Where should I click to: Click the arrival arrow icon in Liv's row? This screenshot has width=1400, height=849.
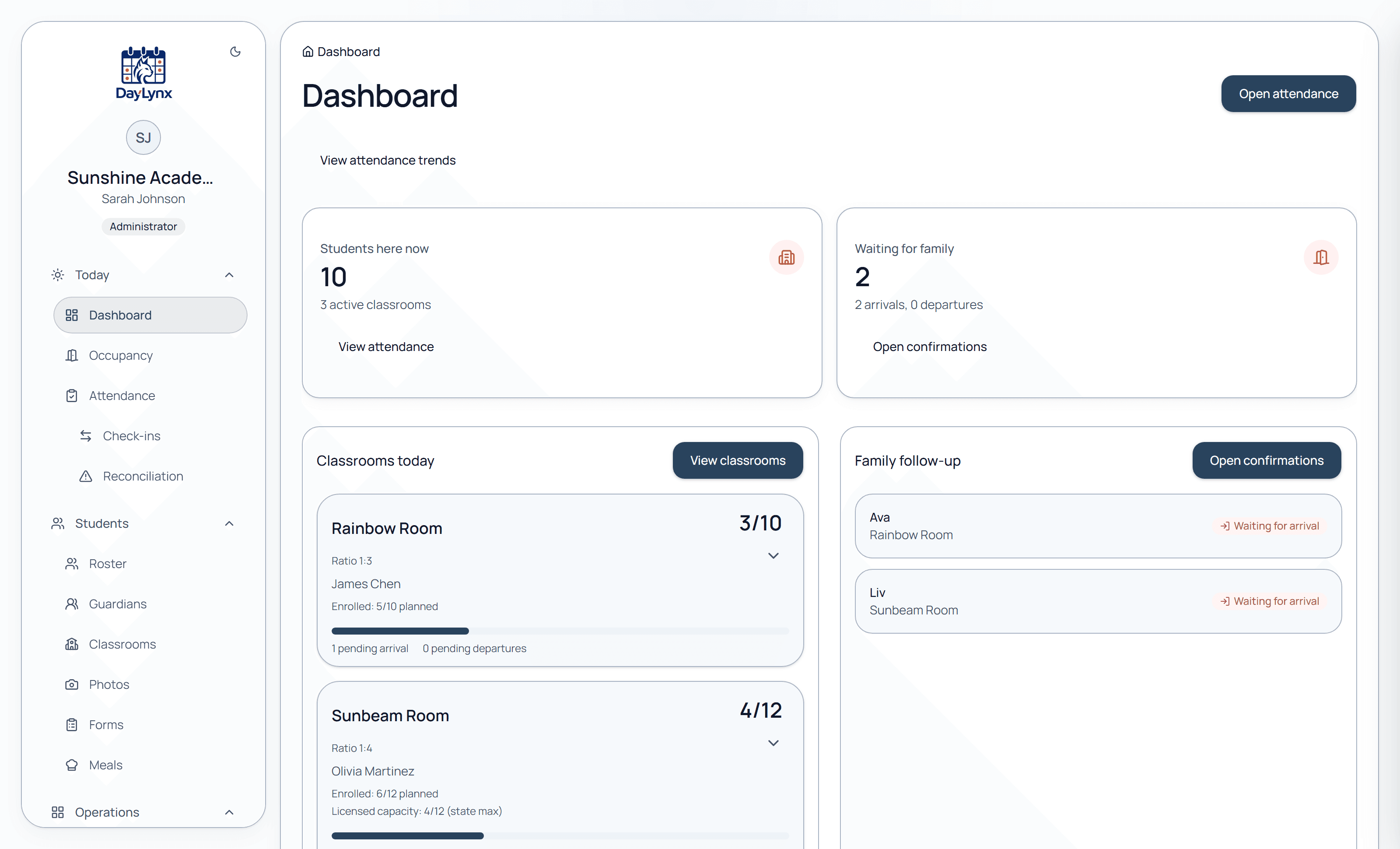(x=1225, y=601)
